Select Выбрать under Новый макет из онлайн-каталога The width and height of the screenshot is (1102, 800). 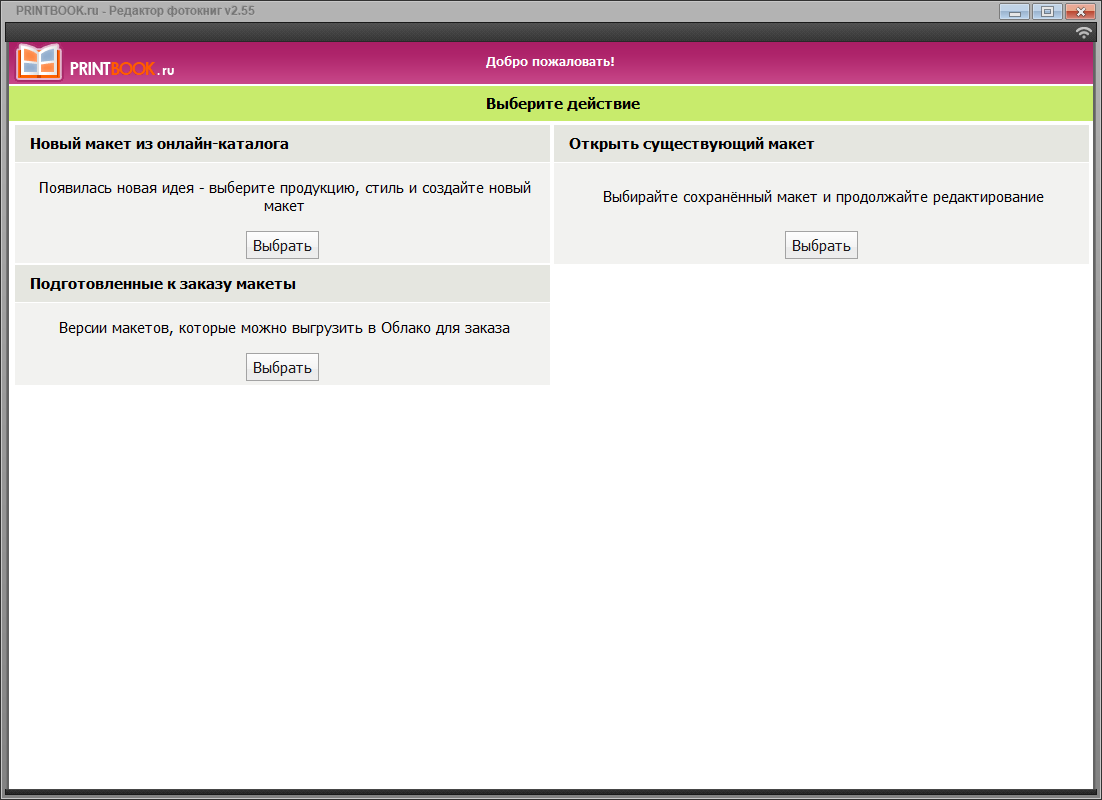pos(282,244)
